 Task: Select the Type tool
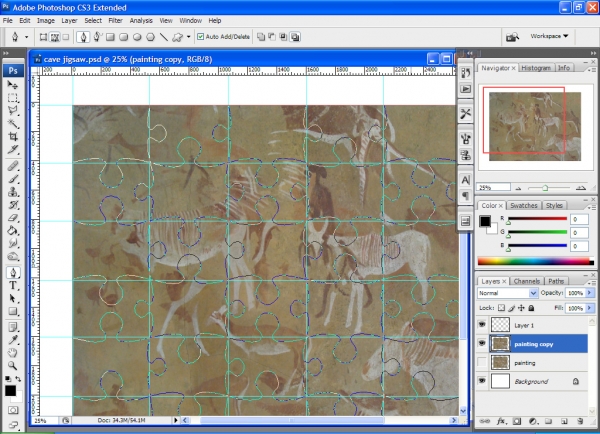[x=13, y=286]
